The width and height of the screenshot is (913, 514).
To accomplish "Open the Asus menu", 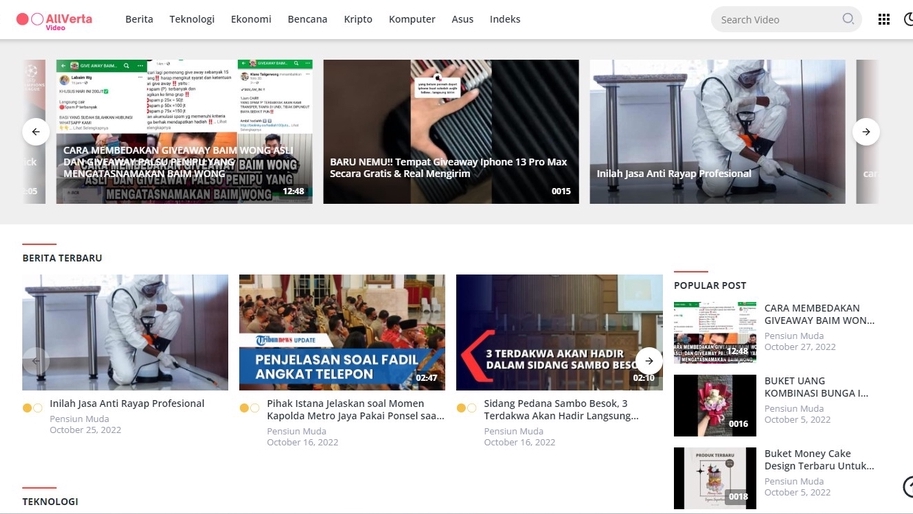I will (x=462, y=19).
